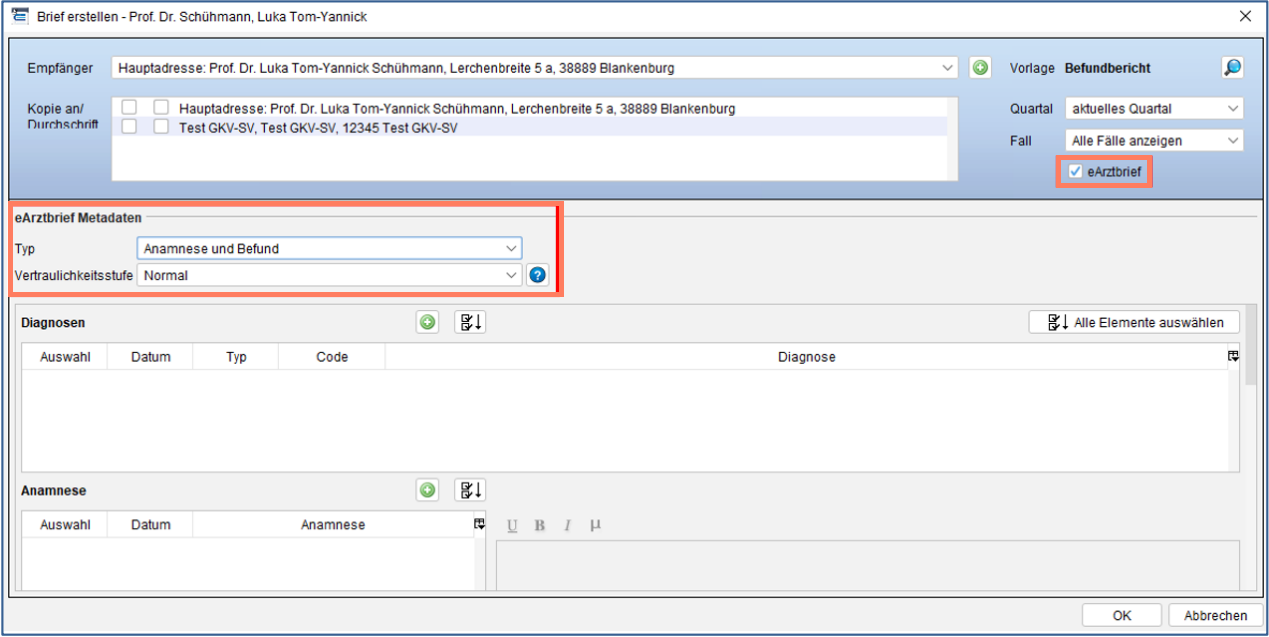
Task: Click the Anamnese column header in the Anamnese table
Action: [x=333, y=525]
